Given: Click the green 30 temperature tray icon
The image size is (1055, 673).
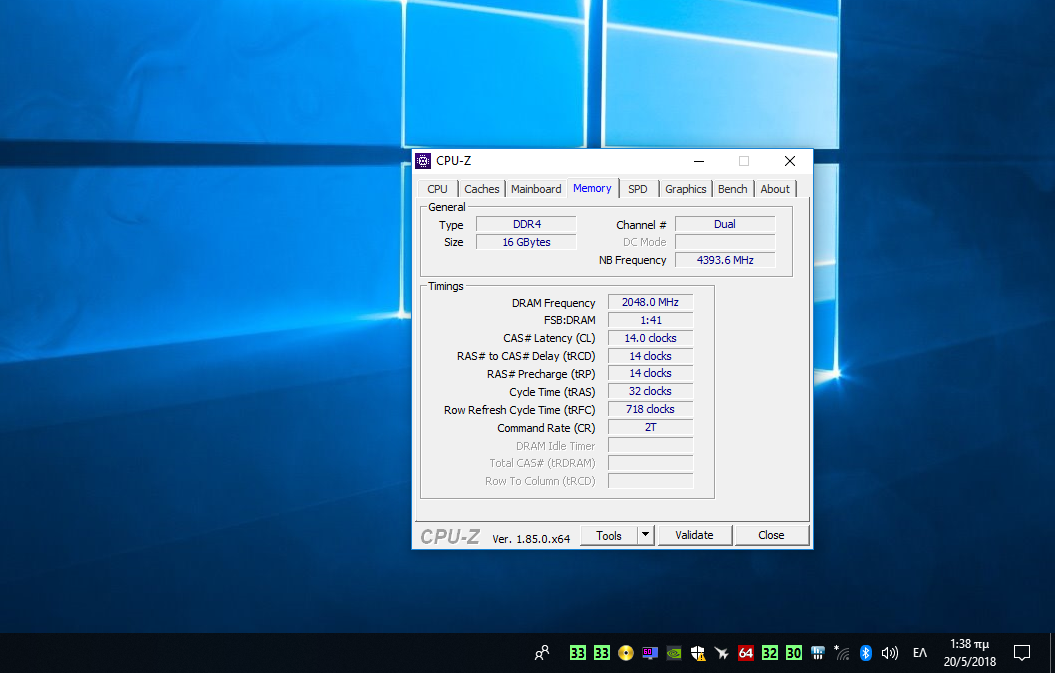Looking at the screenshot, I should [x=794, y=653].
